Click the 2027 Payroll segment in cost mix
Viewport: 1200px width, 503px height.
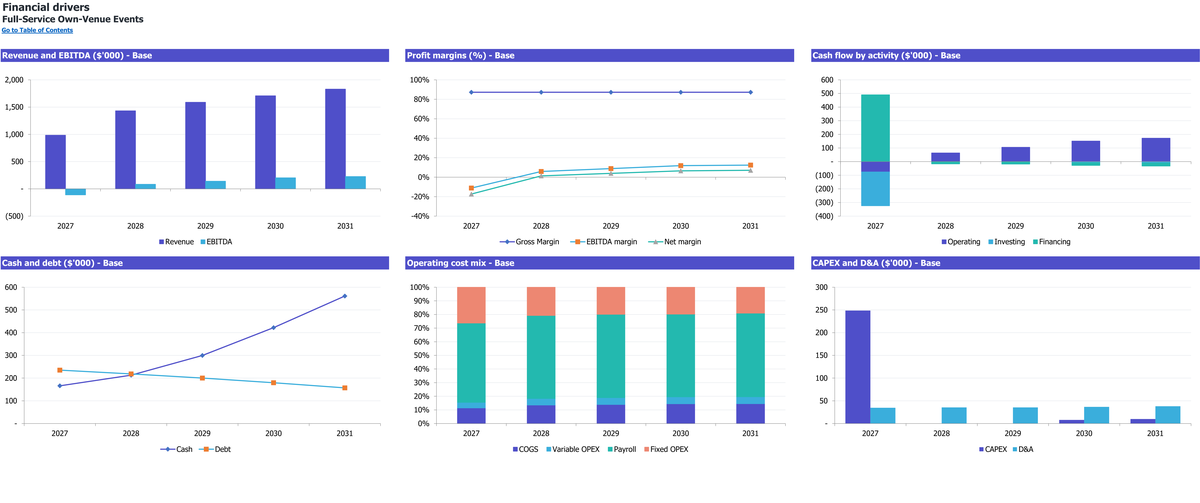point(471,363)
